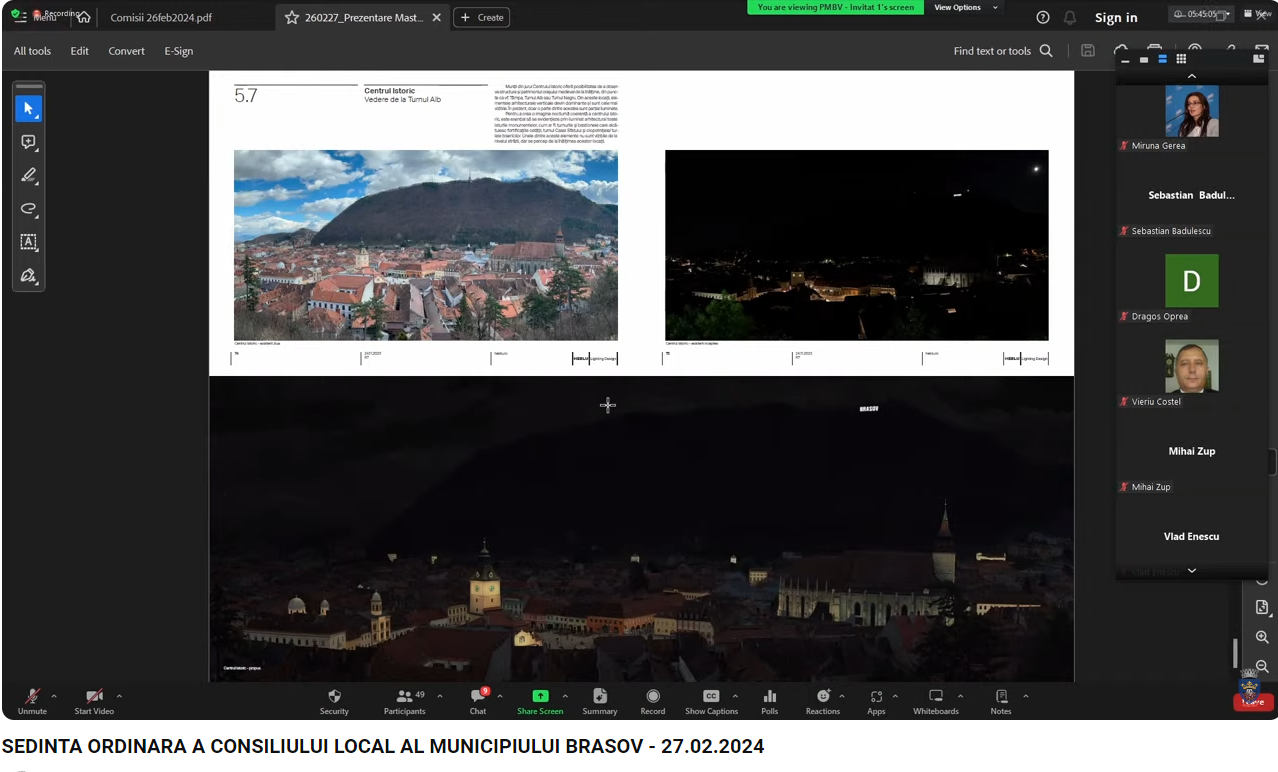This screenshot has width=1278, height=772.
Task: Choose the Add Comment tool
Action: 28,142
